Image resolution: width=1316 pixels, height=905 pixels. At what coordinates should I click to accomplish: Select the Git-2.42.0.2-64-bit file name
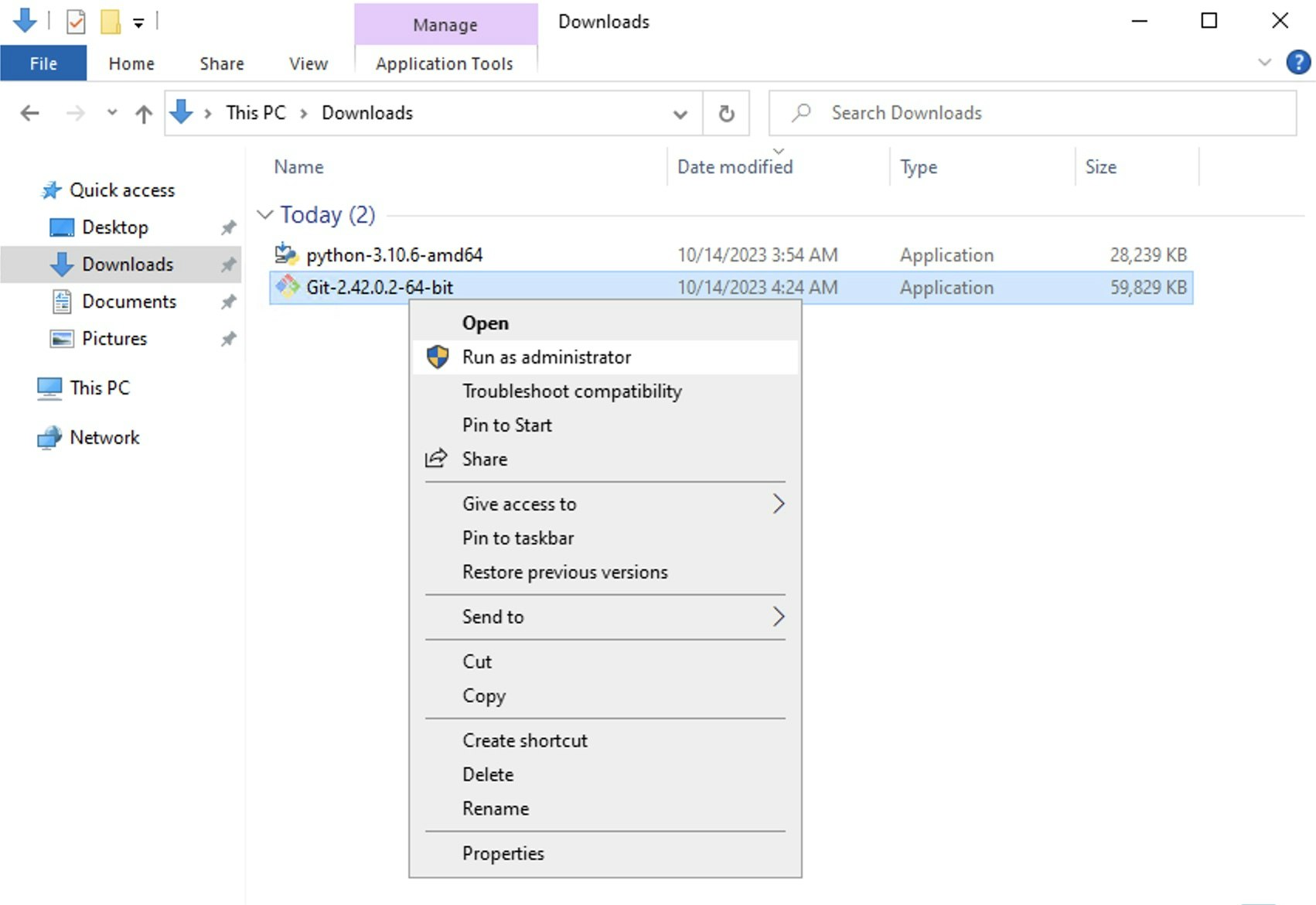click(x=380, y=288)
